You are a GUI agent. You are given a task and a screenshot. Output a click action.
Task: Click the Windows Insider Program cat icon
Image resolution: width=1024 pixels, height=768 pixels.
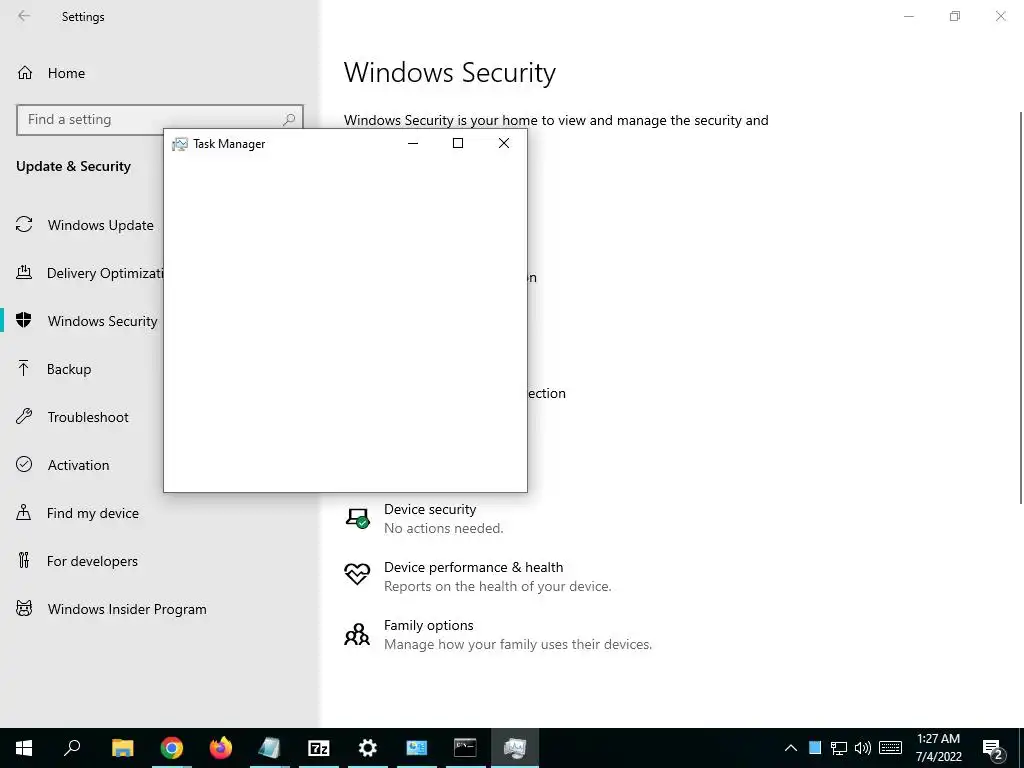click(24, 609)
